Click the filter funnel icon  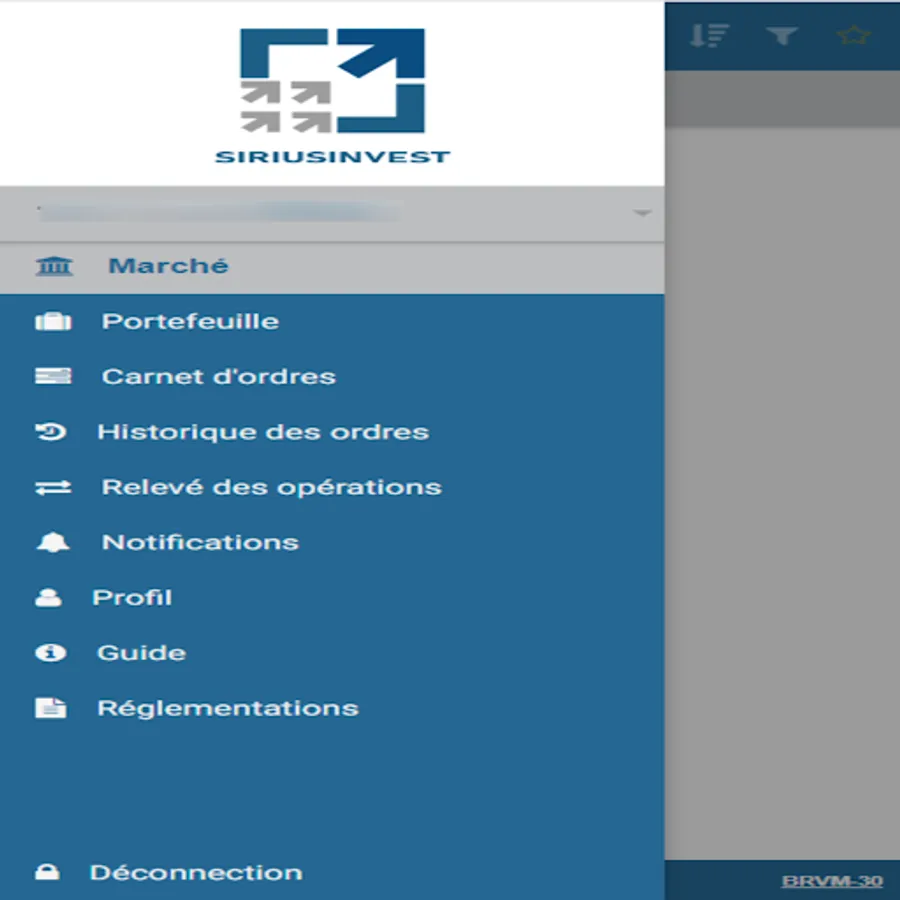[x=782, y=36]
